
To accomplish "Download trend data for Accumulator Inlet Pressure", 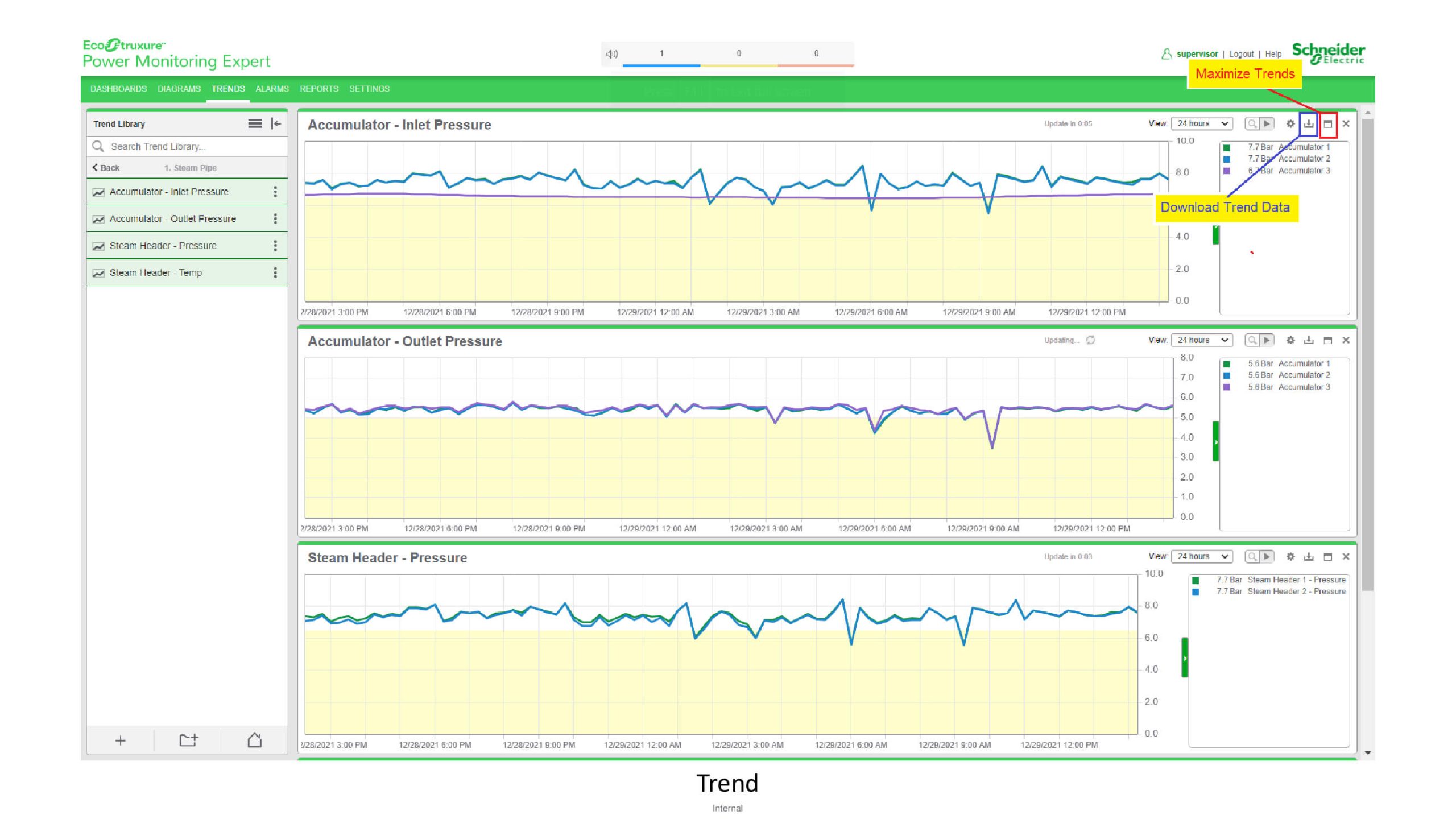I will click(1309, 124).
